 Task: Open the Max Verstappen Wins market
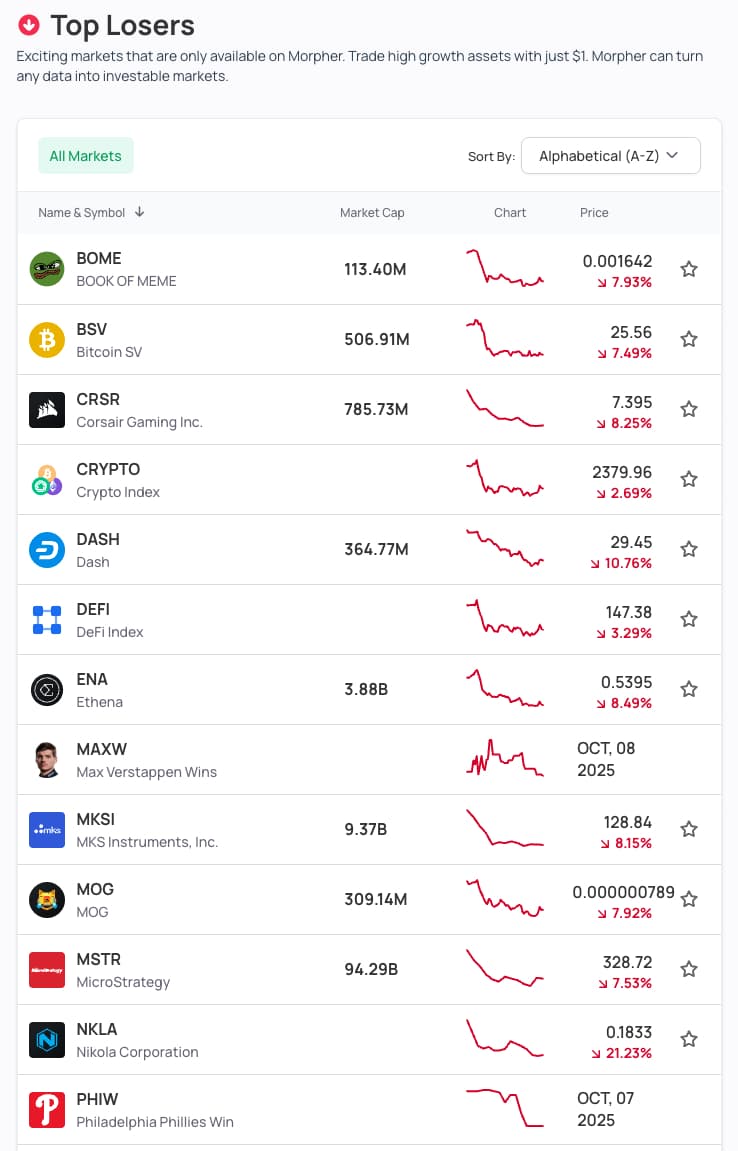pyautogui.click(x=146, y=760)
